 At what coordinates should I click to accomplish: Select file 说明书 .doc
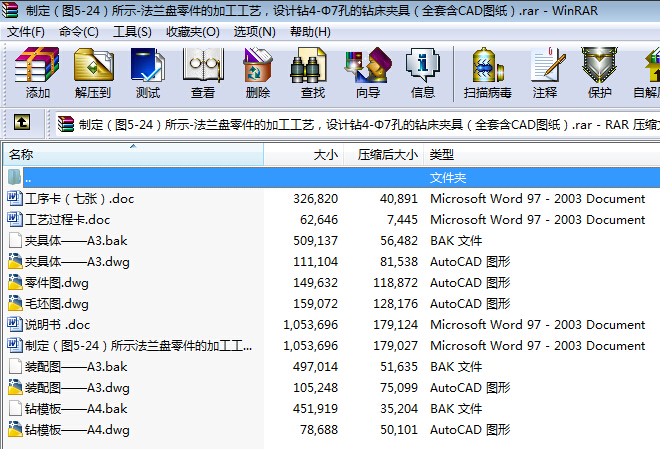click(57, 325)
